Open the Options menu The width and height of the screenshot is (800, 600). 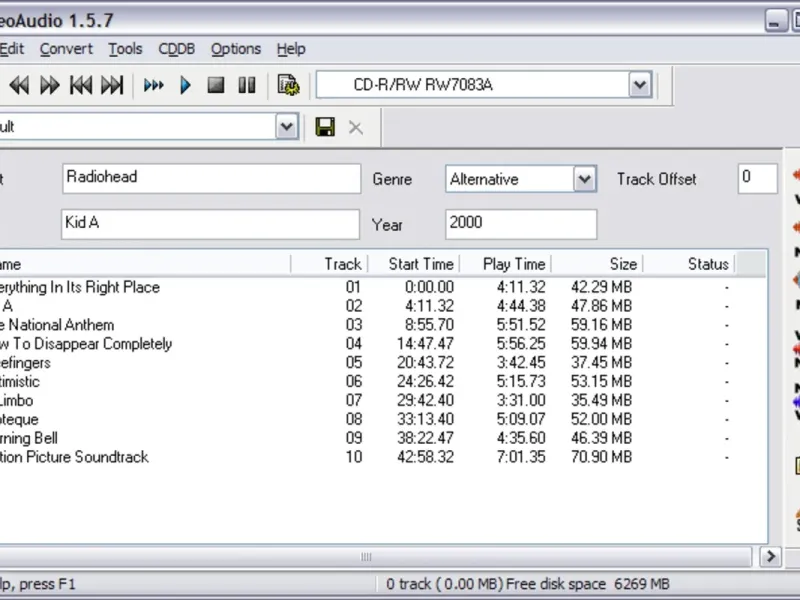click(236, 49)
